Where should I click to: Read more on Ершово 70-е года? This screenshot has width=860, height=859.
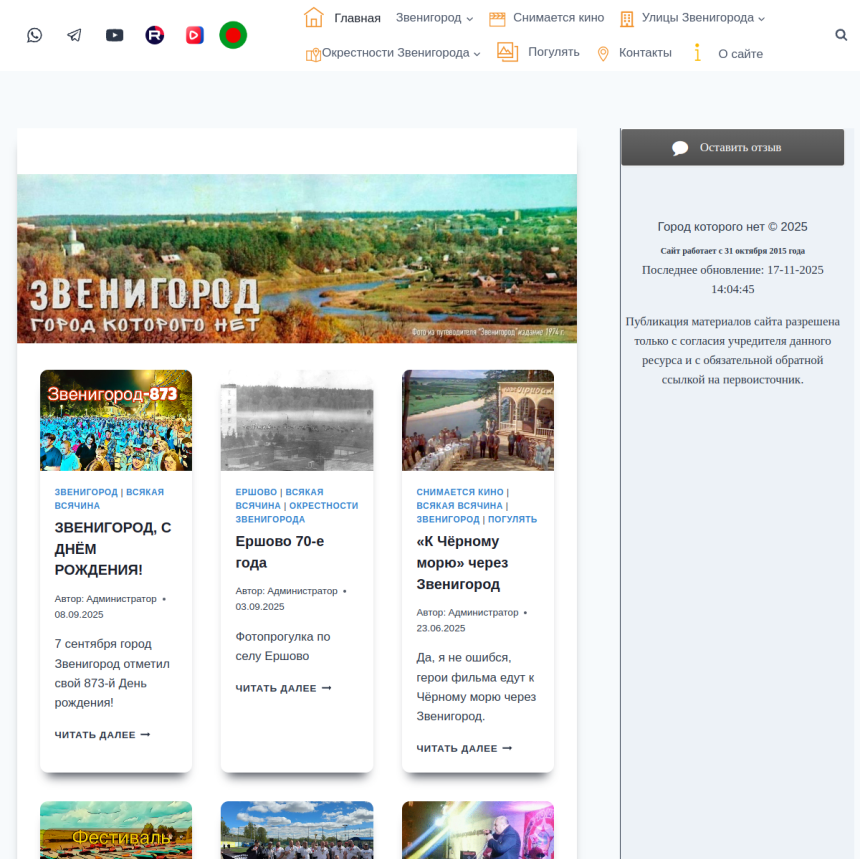coord(283,688)
